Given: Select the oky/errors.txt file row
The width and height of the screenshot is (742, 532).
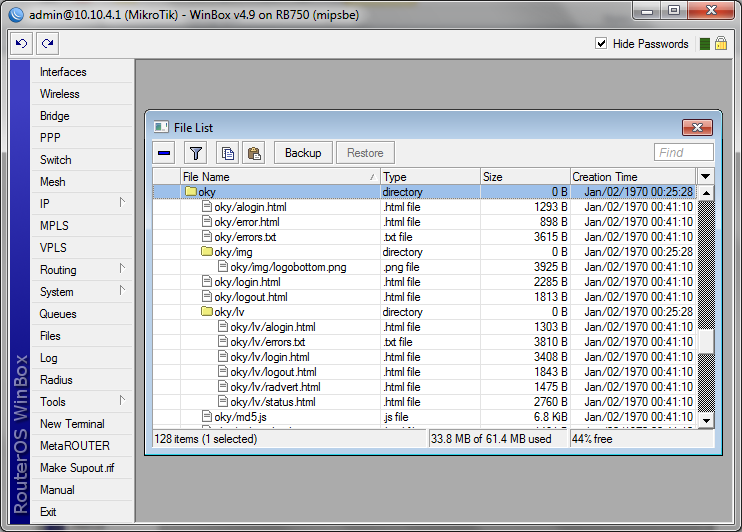Looking at the screenshot, I should tap(424, 237).
